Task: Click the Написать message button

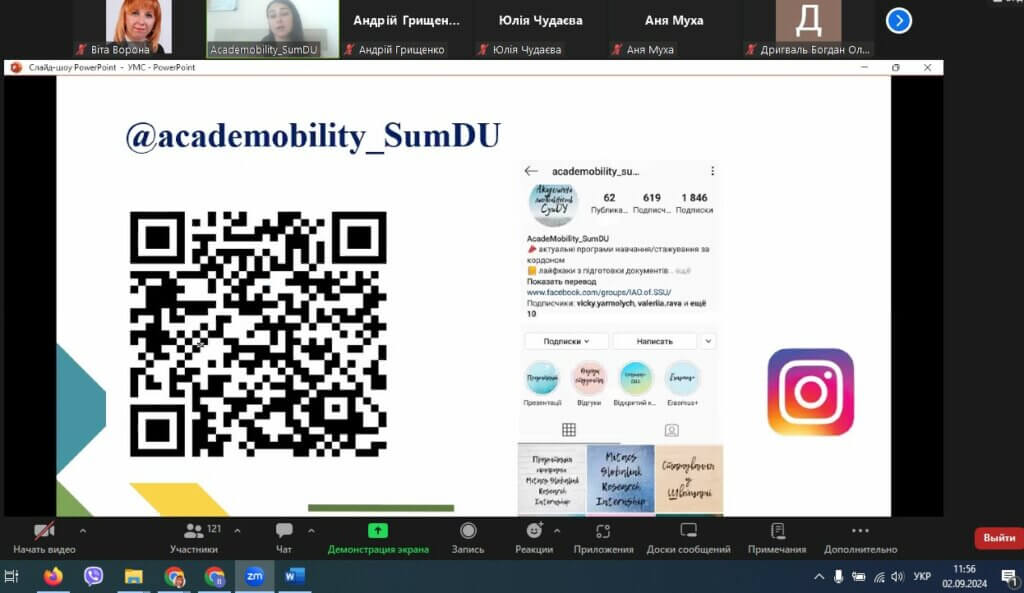Action: point(655,341)
